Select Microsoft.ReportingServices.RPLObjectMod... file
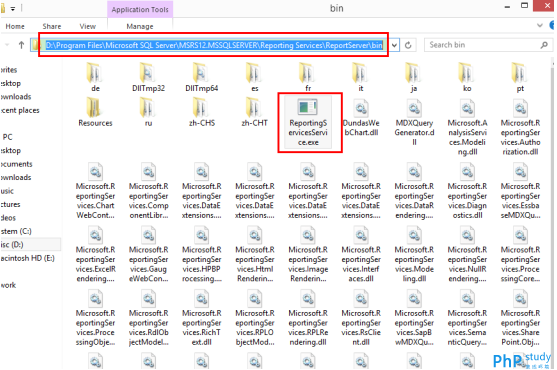The image size is (557, 370). coord(255,317)
